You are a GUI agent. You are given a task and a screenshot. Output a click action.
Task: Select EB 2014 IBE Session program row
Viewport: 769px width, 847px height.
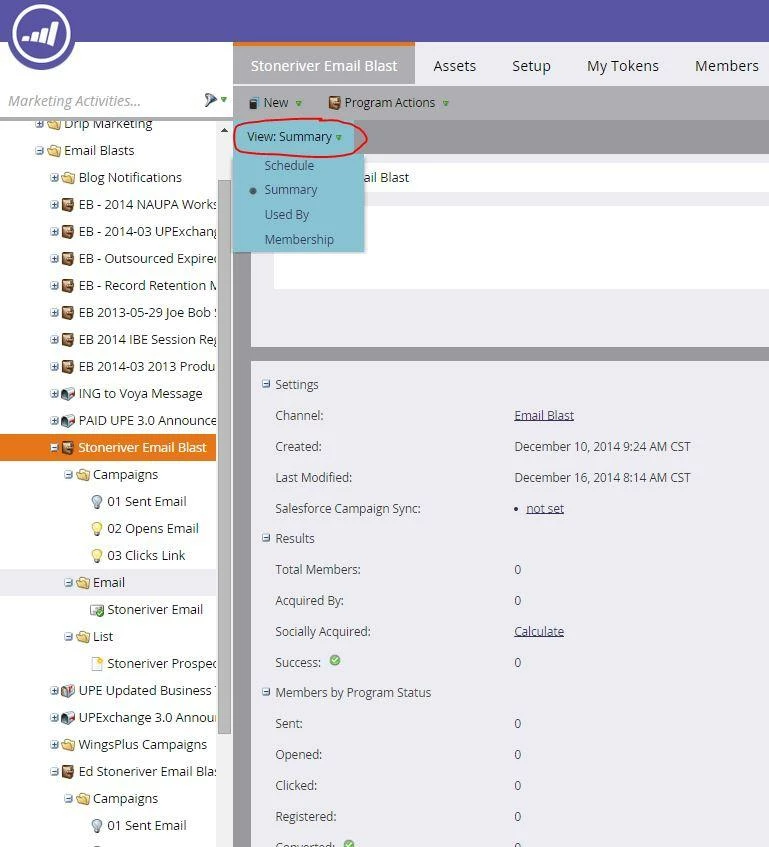[x=108, y=340]
